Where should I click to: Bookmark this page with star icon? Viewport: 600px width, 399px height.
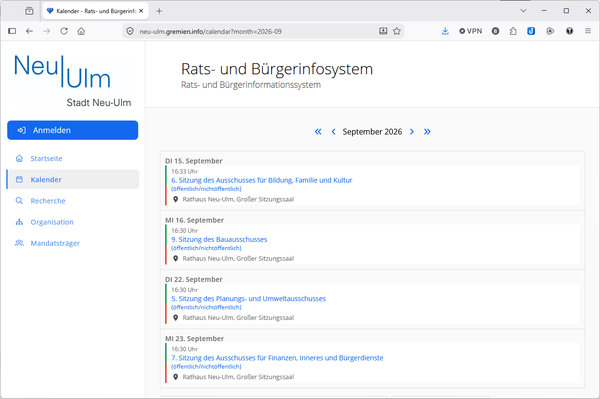pyautogui.click(x=397, y=31)
